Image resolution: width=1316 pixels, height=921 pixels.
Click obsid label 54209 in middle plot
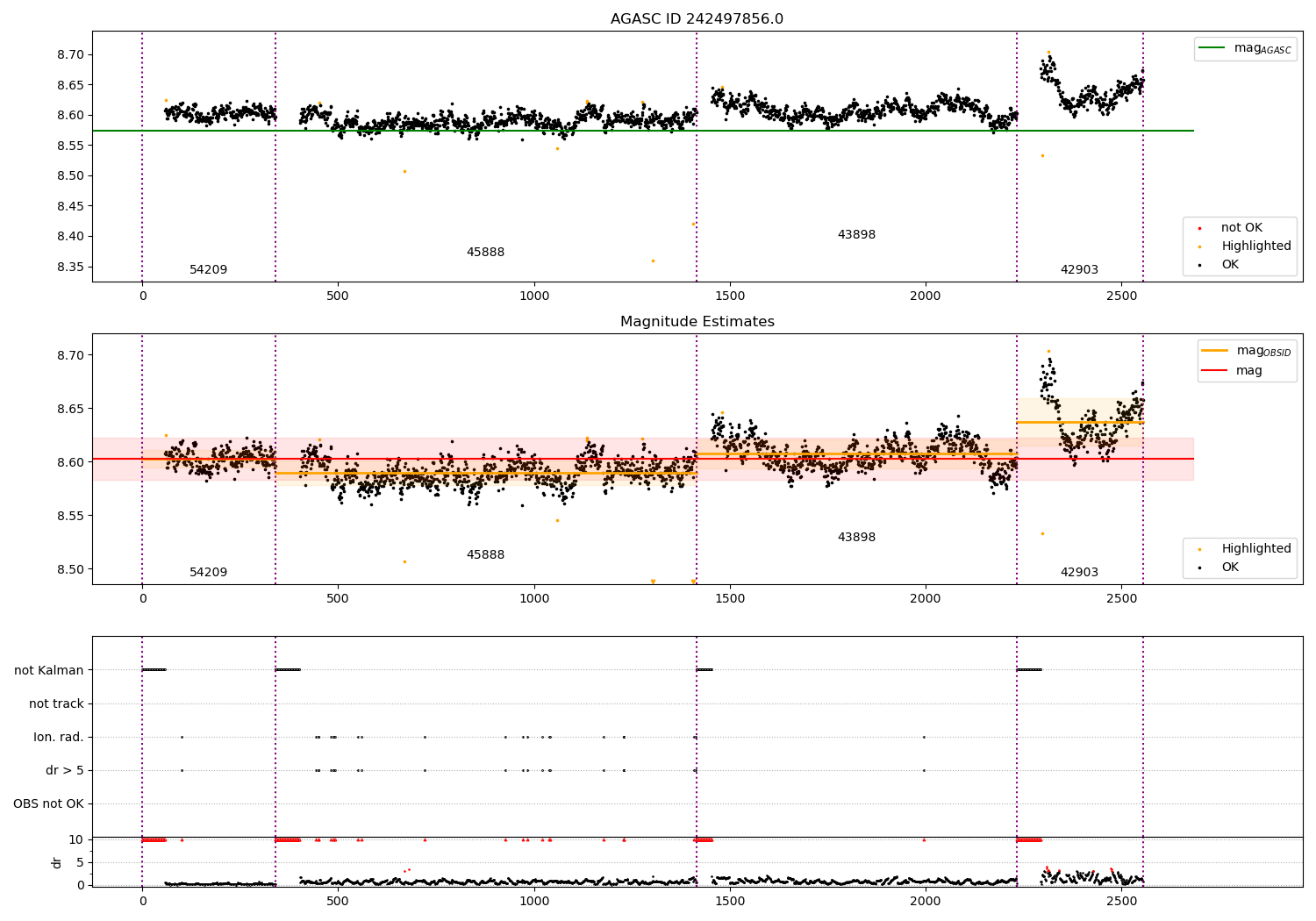[x=209, y=572]
